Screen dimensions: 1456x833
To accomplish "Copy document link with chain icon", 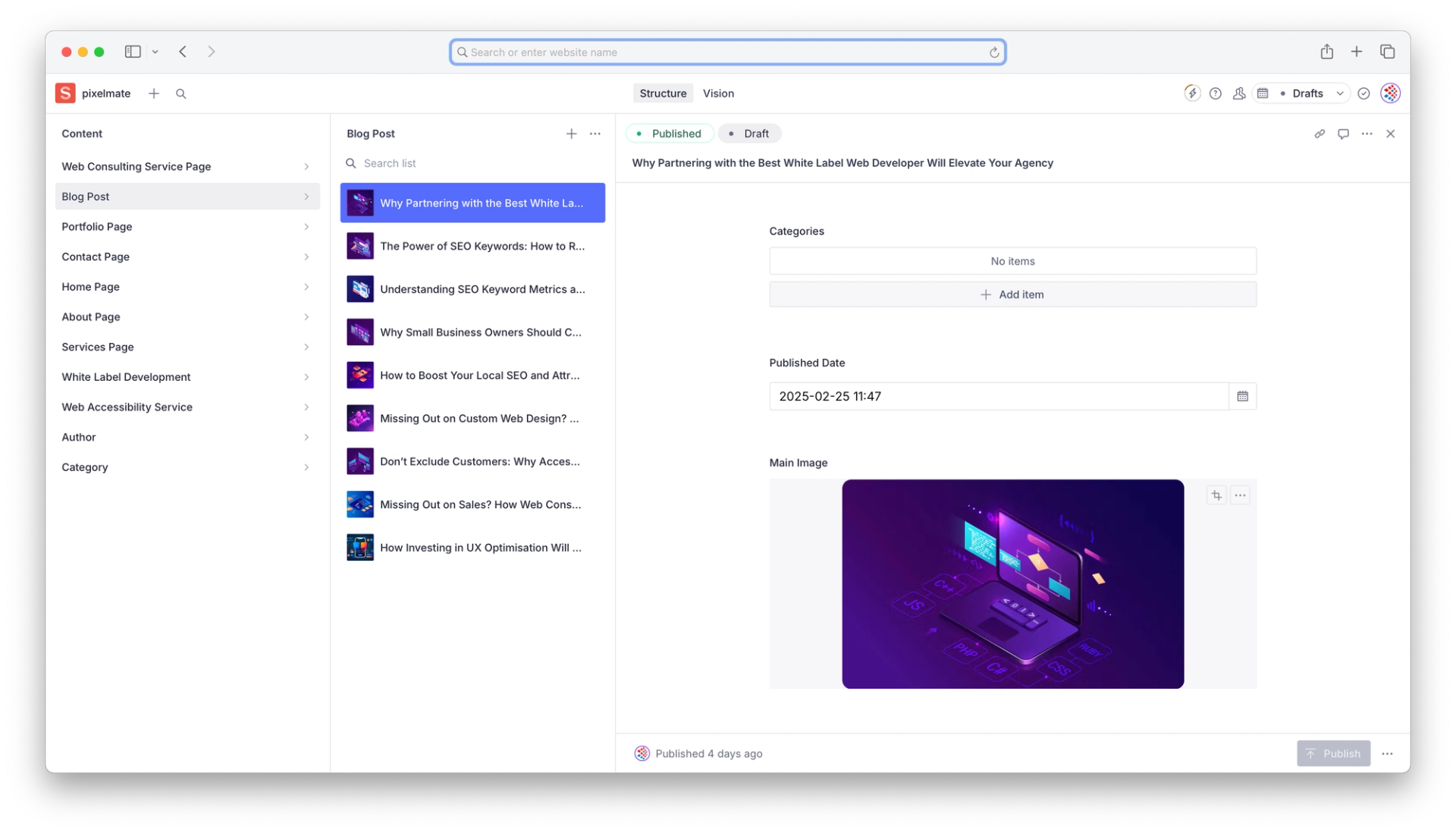I will [x=1319, y=134].
